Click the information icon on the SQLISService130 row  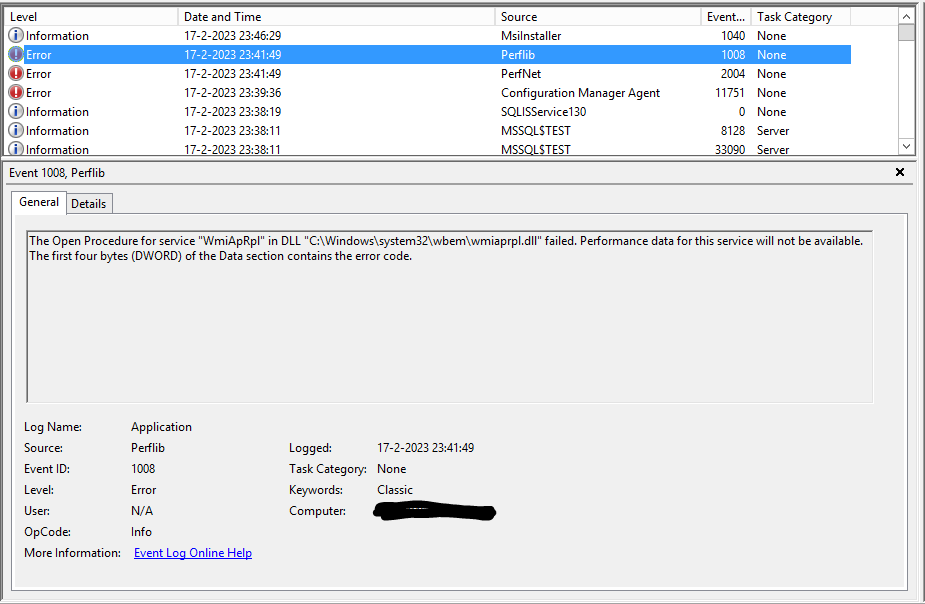coord(13,111)
